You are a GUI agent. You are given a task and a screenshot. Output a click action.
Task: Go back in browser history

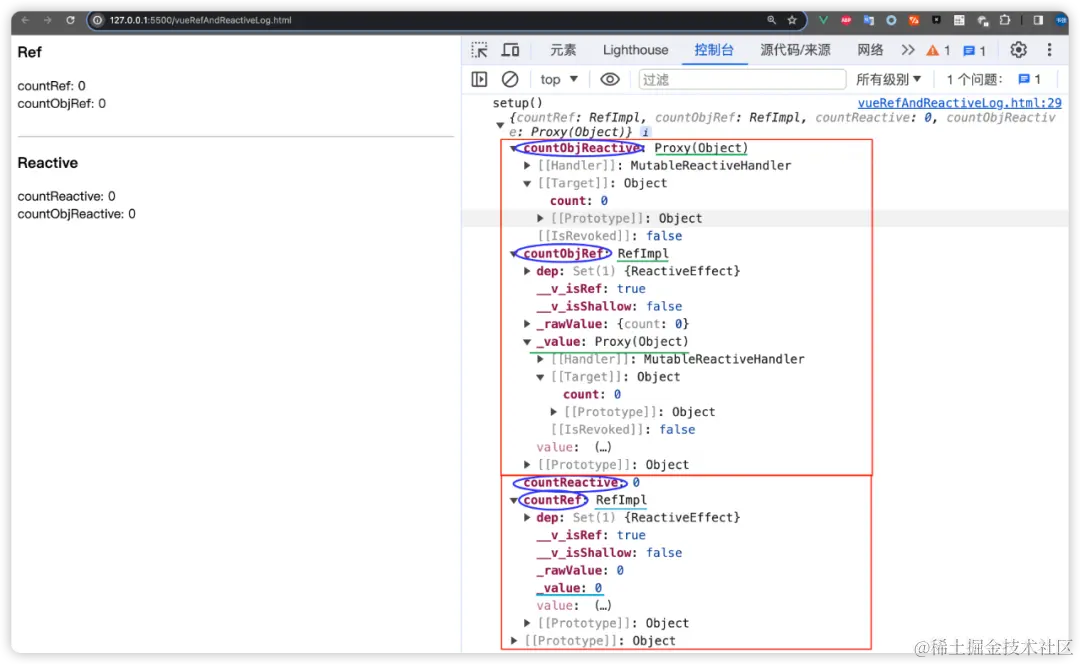[x=25, y=20]
